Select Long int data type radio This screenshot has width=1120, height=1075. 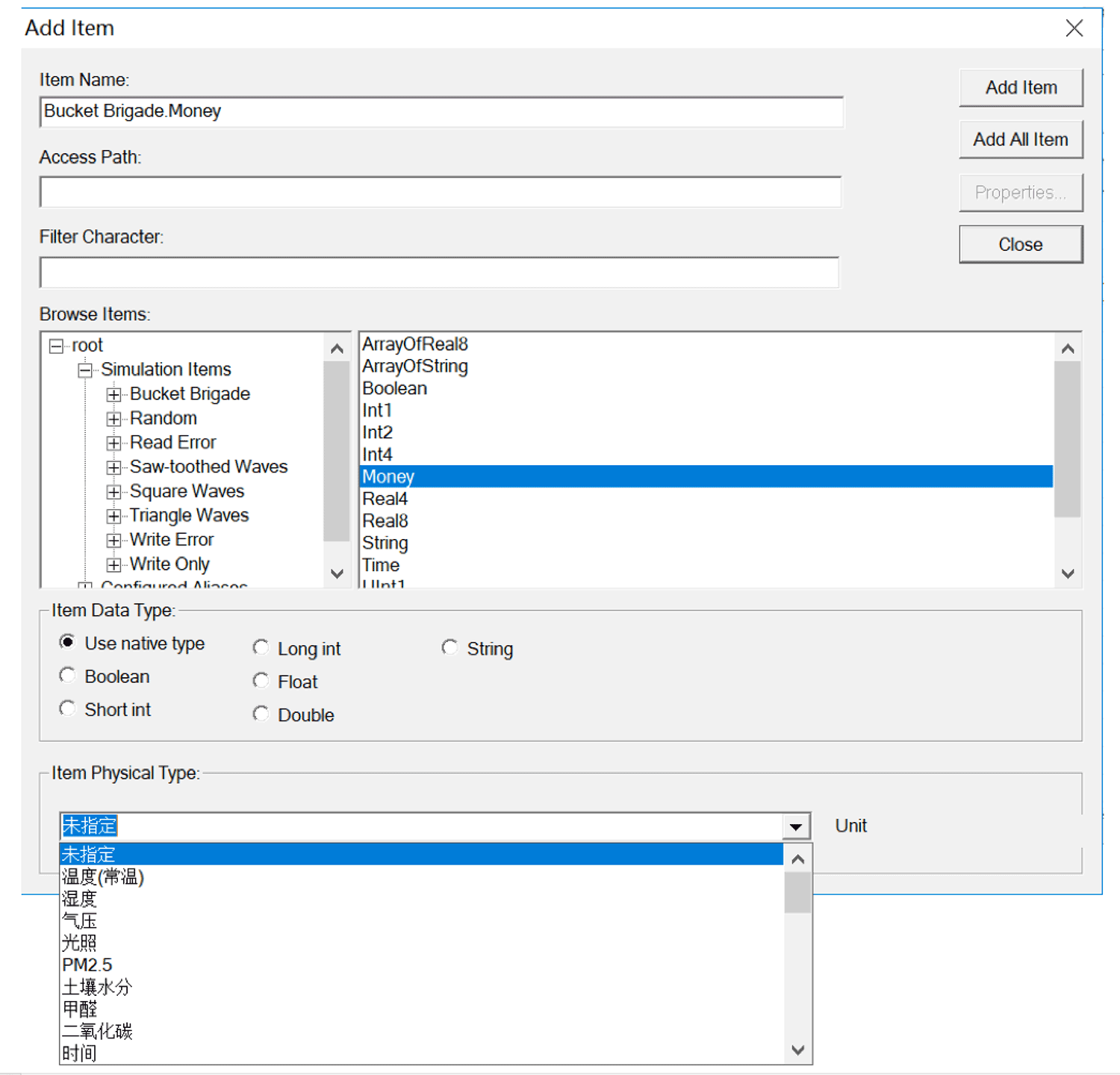tap(261, 647)
